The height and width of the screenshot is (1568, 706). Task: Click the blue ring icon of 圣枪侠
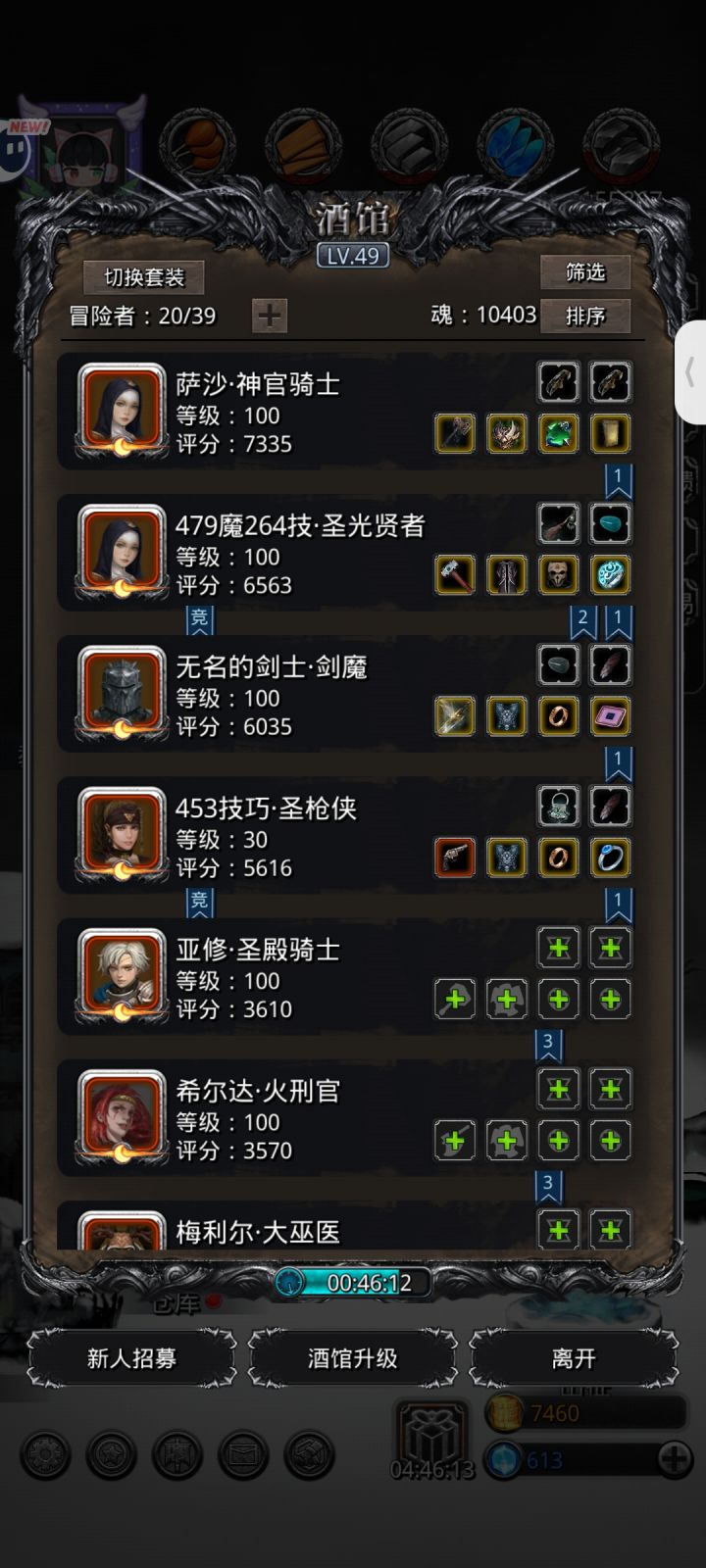pos(610,857)
